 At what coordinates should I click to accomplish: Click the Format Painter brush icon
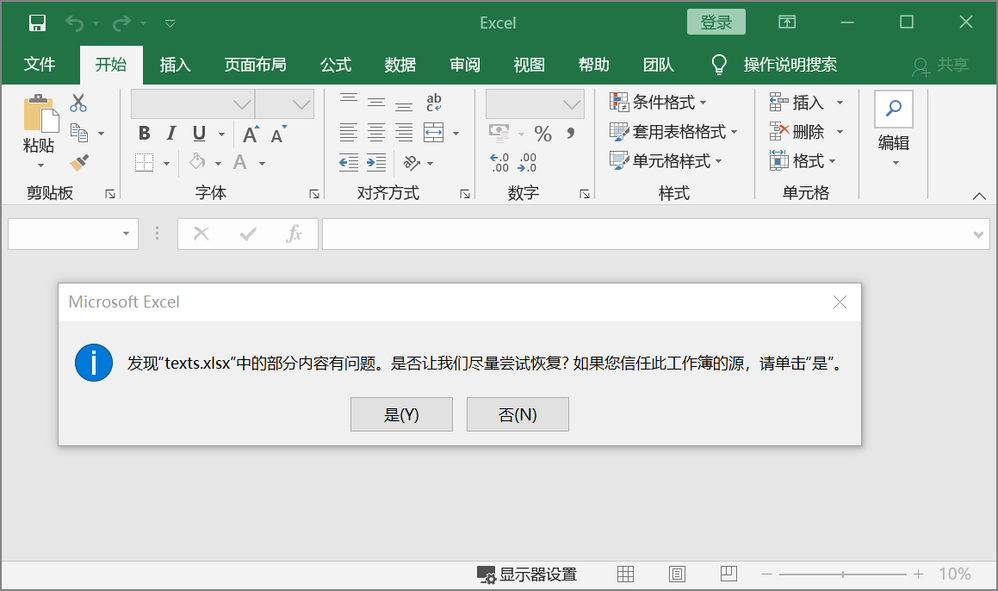click(x=79, y=163)
